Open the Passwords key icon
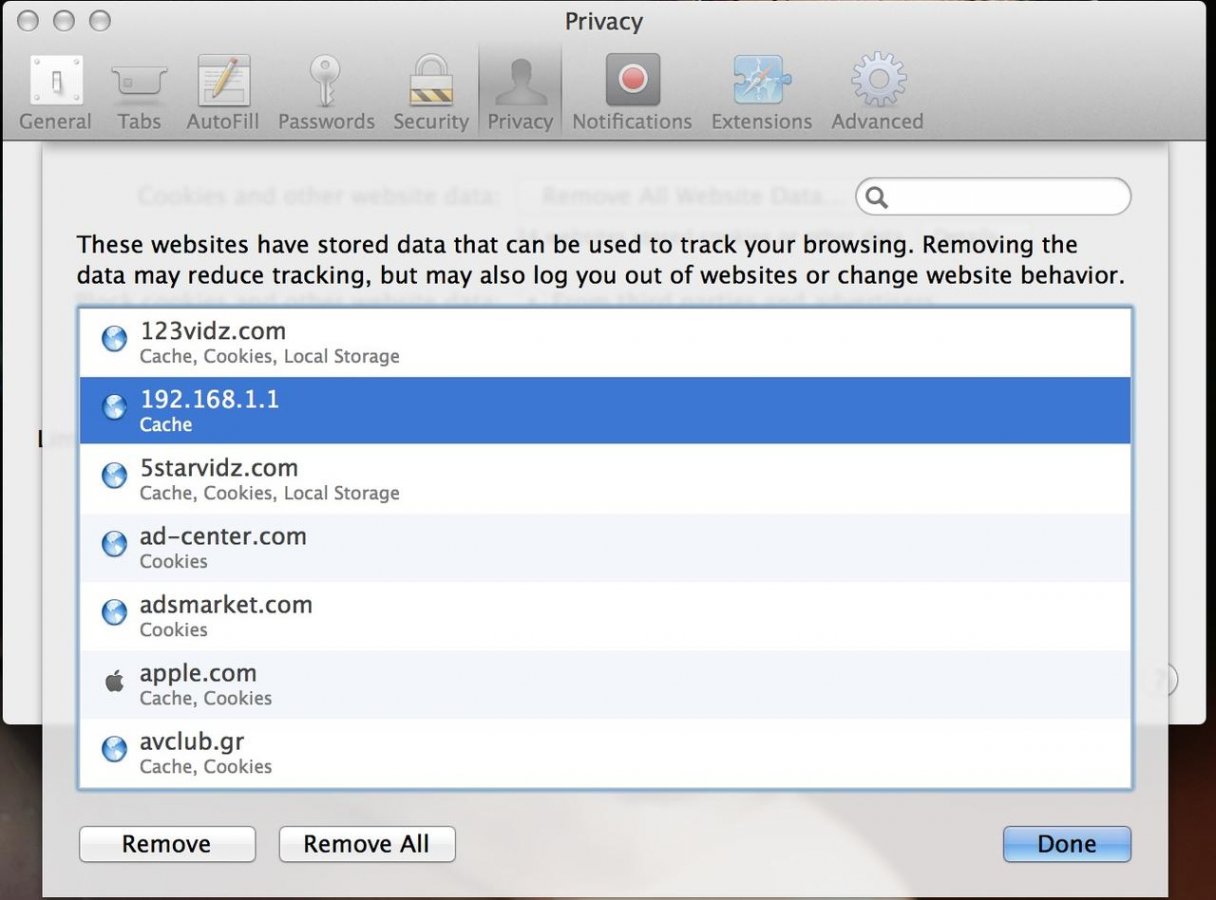The height and width of the screenshot is (900, 1216). coord(326,94)
